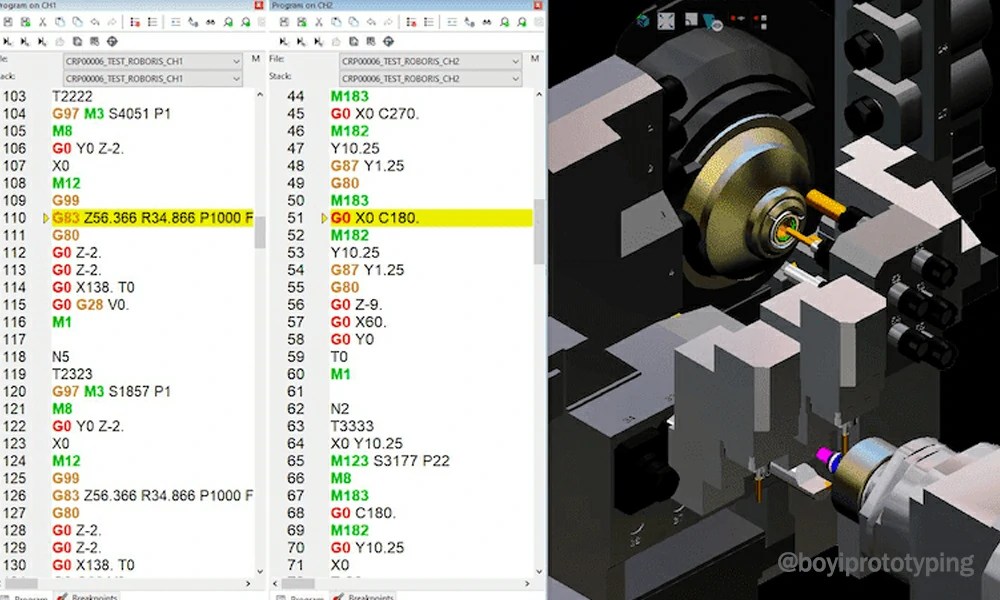
Task: Click first step-run icon in CH2 second toolbar
Action: point(284,41)
